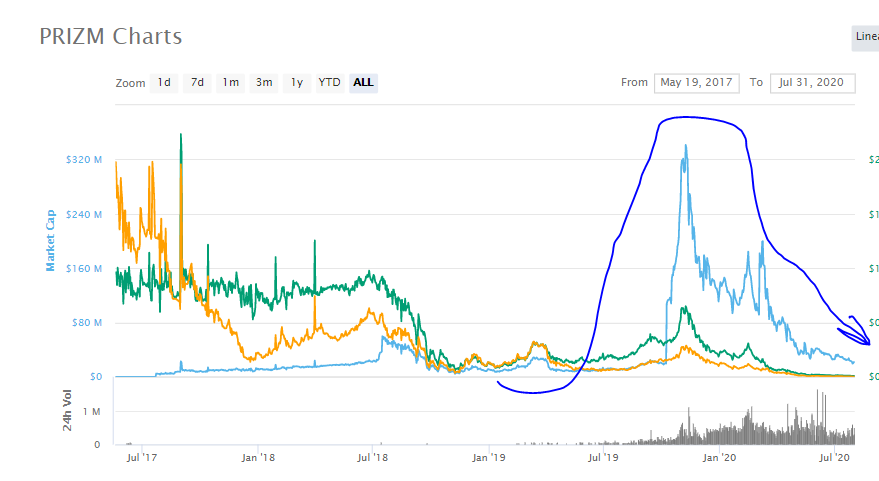Click the 1 M volume axis value
The width and height of the screenshot is (879, 481).
pyautogui.click(x=91, y=411)
